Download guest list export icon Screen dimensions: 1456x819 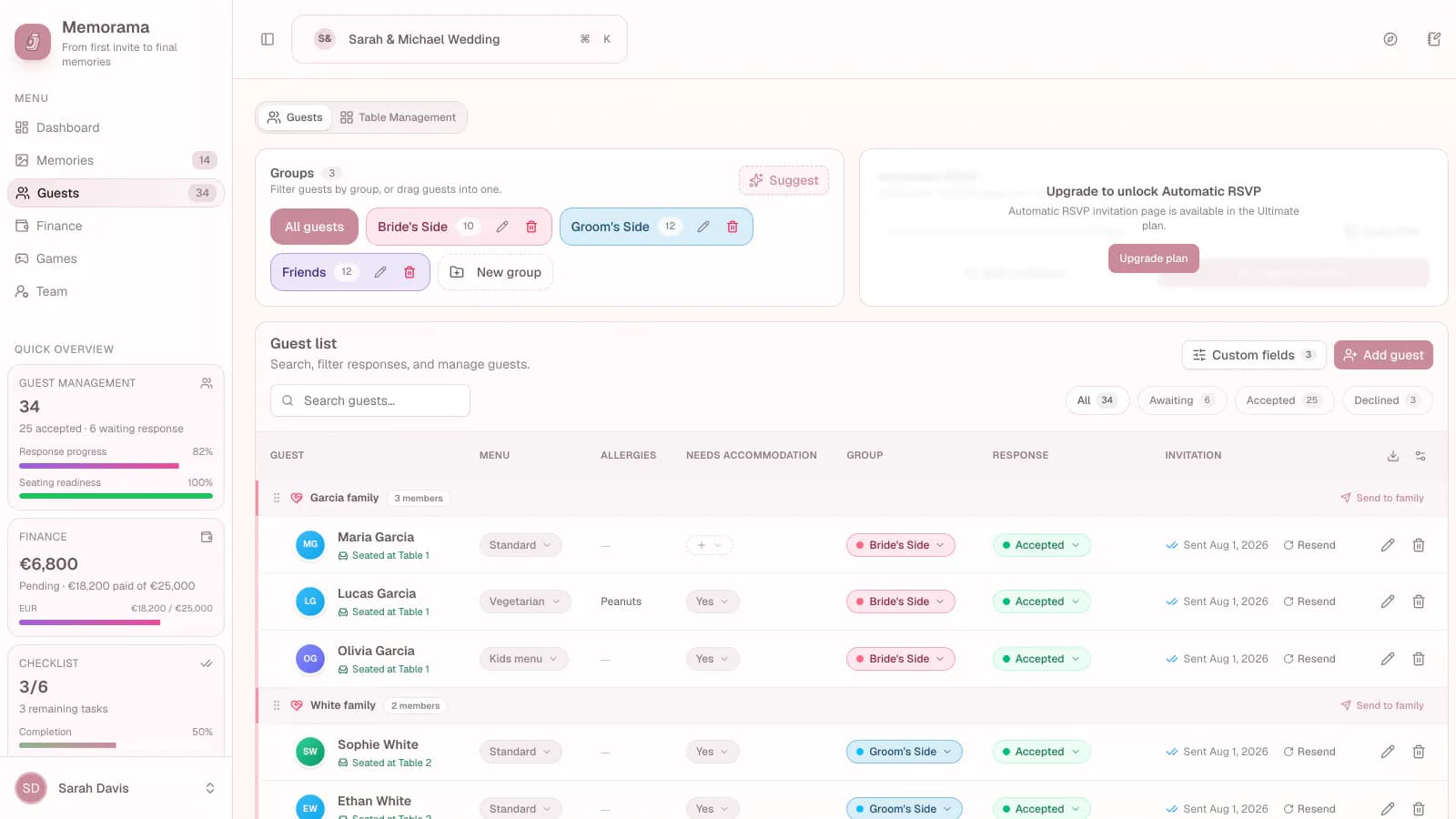1393,456
